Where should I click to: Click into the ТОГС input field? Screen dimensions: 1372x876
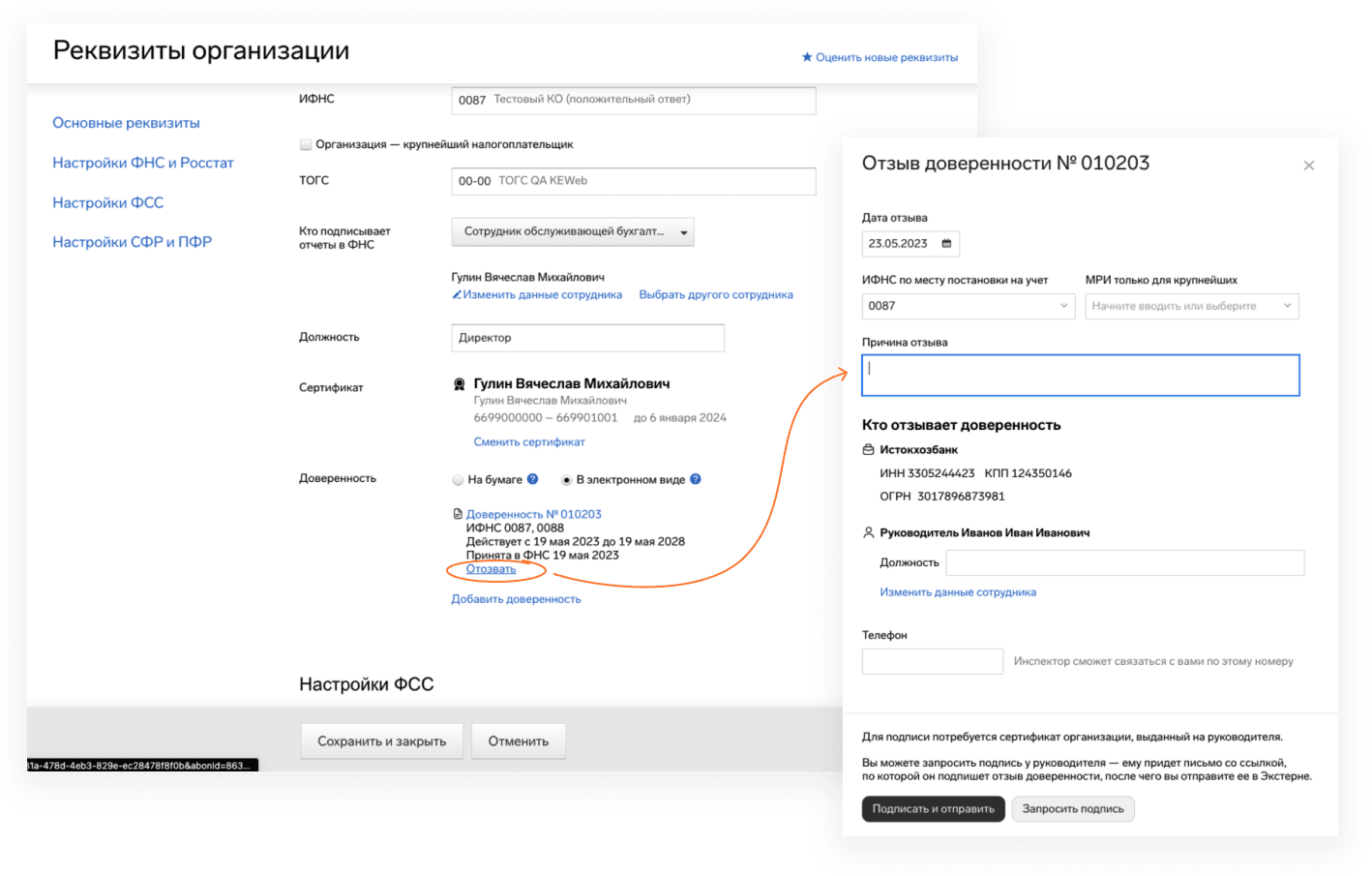pyautogui.click(x=634, y=181)
